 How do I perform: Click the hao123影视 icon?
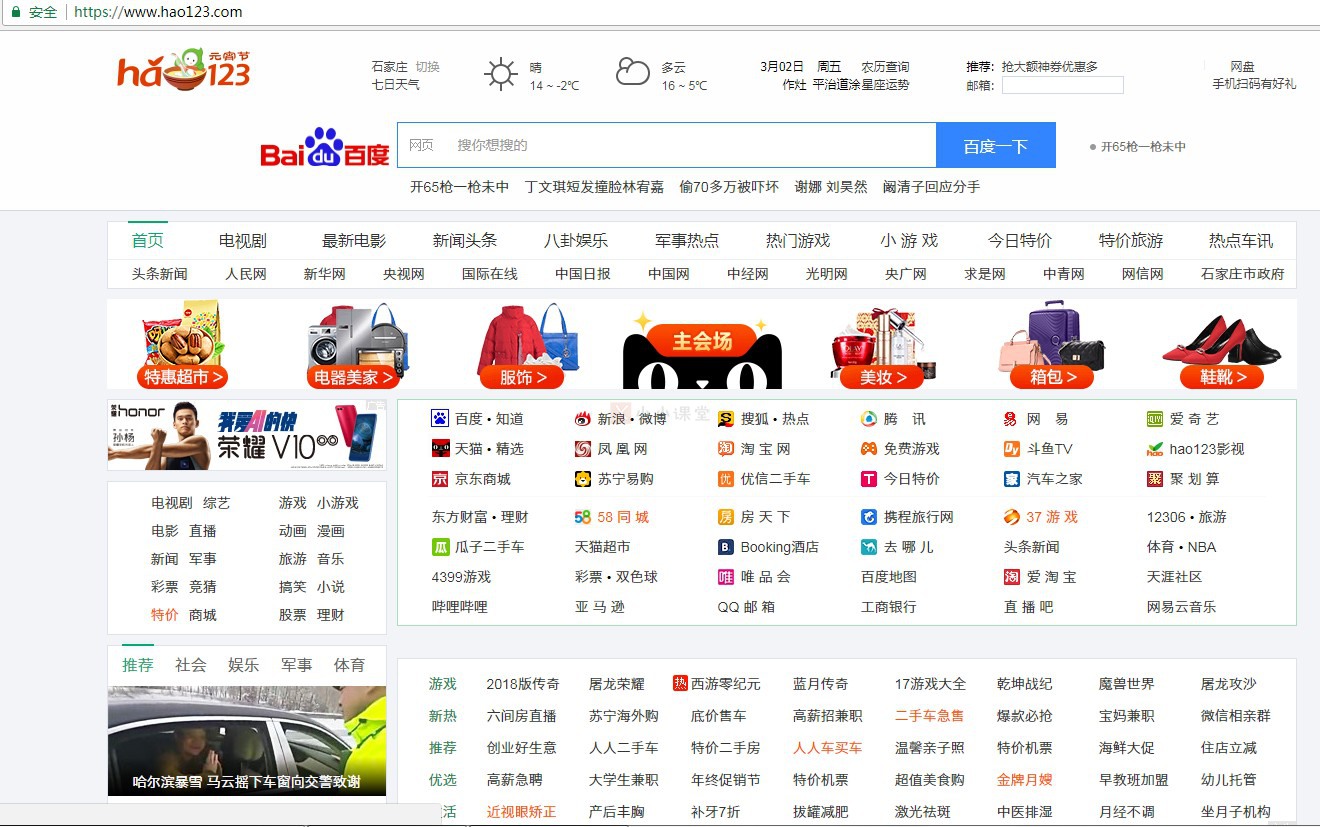click(1155, 449)
